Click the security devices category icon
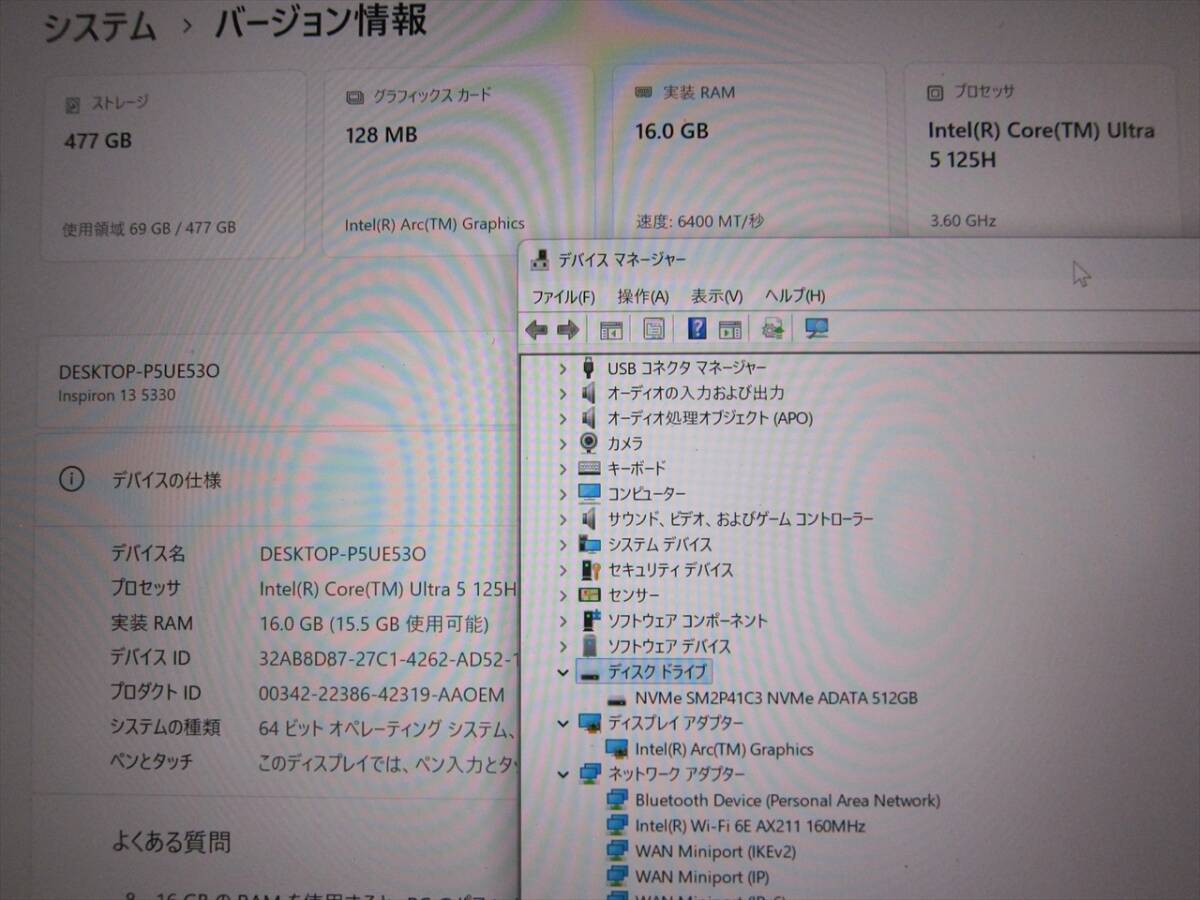 point(590,570)
